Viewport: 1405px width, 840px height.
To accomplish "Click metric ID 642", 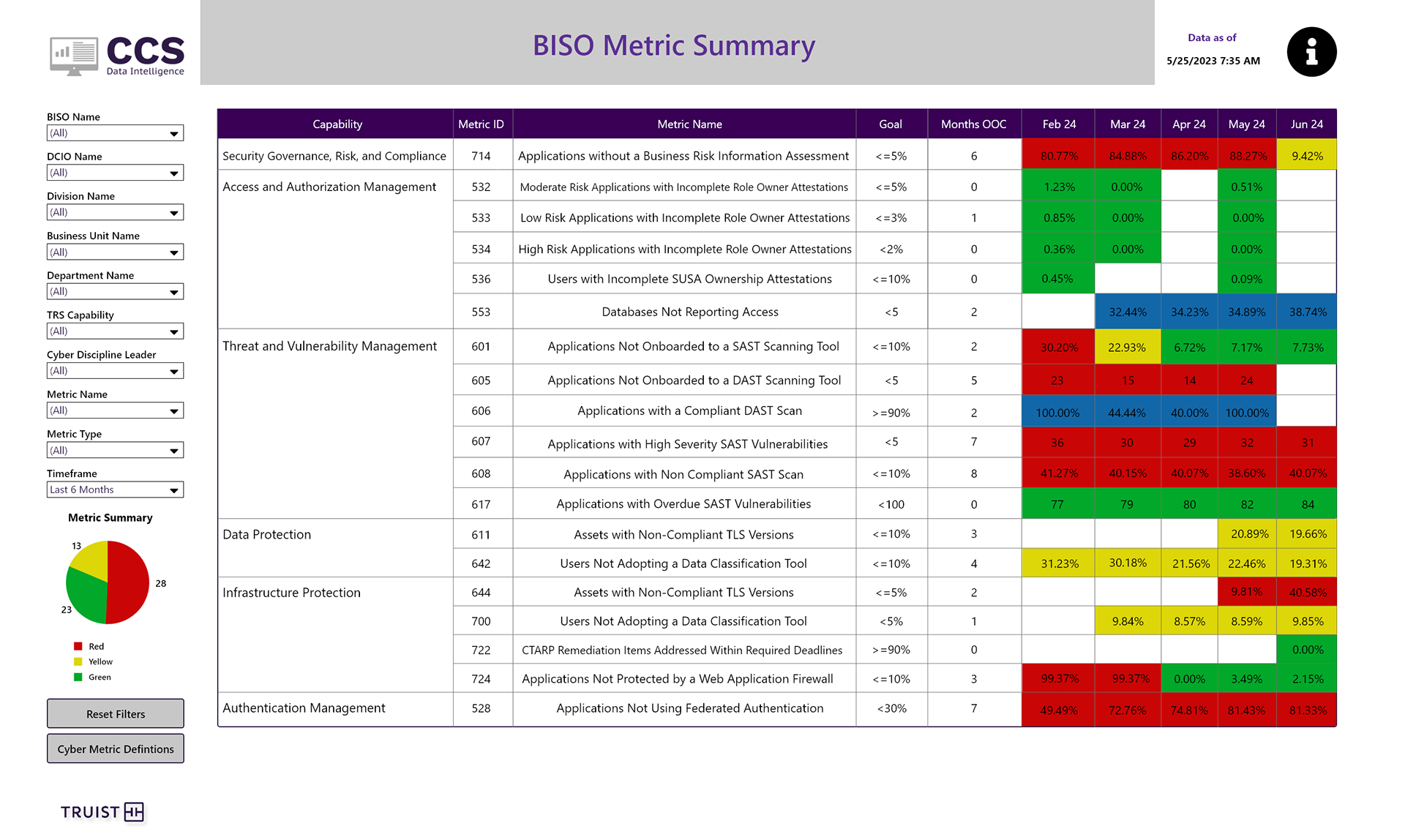I will 481,563.
